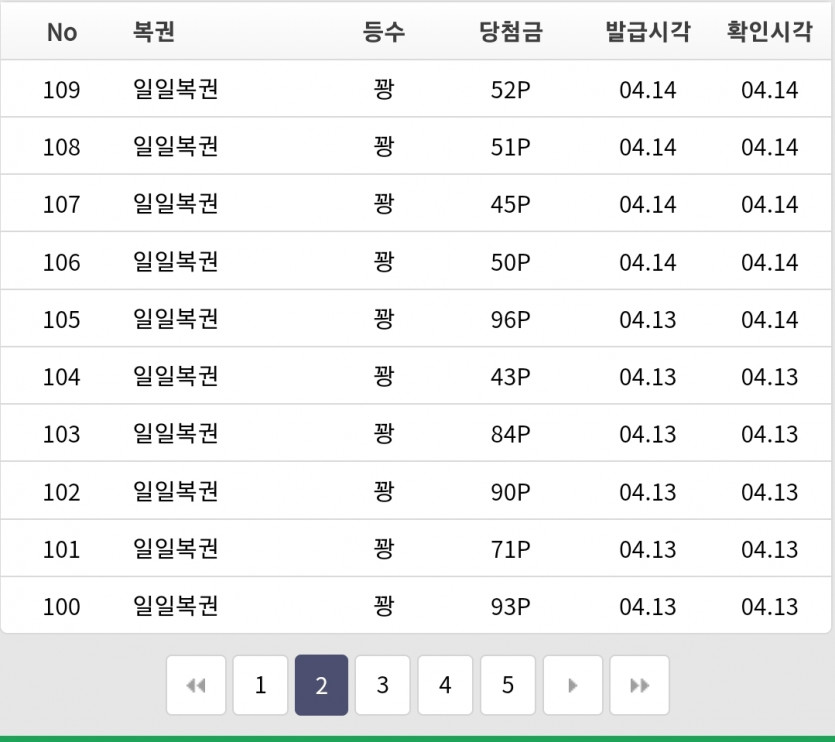Click the 복권 column header

pos(154,31)
